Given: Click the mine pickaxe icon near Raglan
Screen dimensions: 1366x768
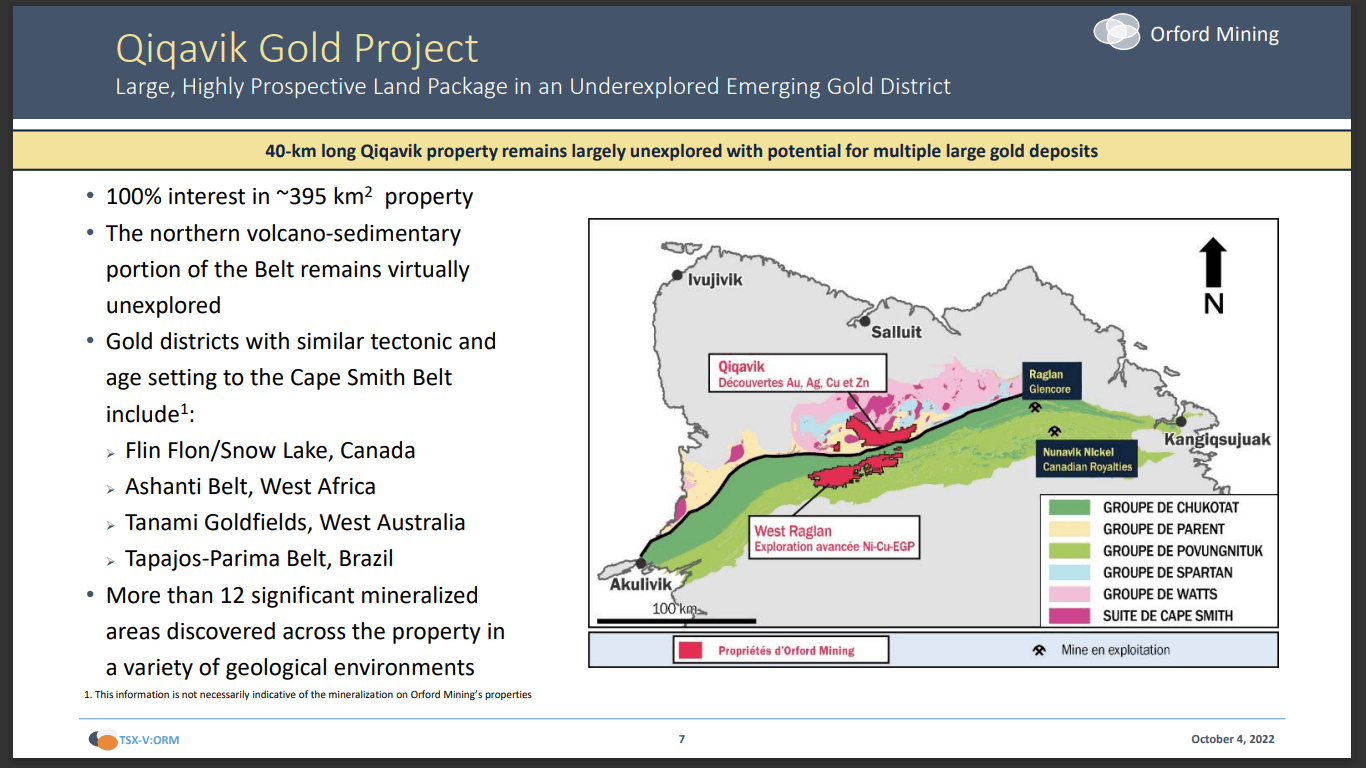Looking at the screenshot, I should pyautogui.click(x=1035, y=407).
